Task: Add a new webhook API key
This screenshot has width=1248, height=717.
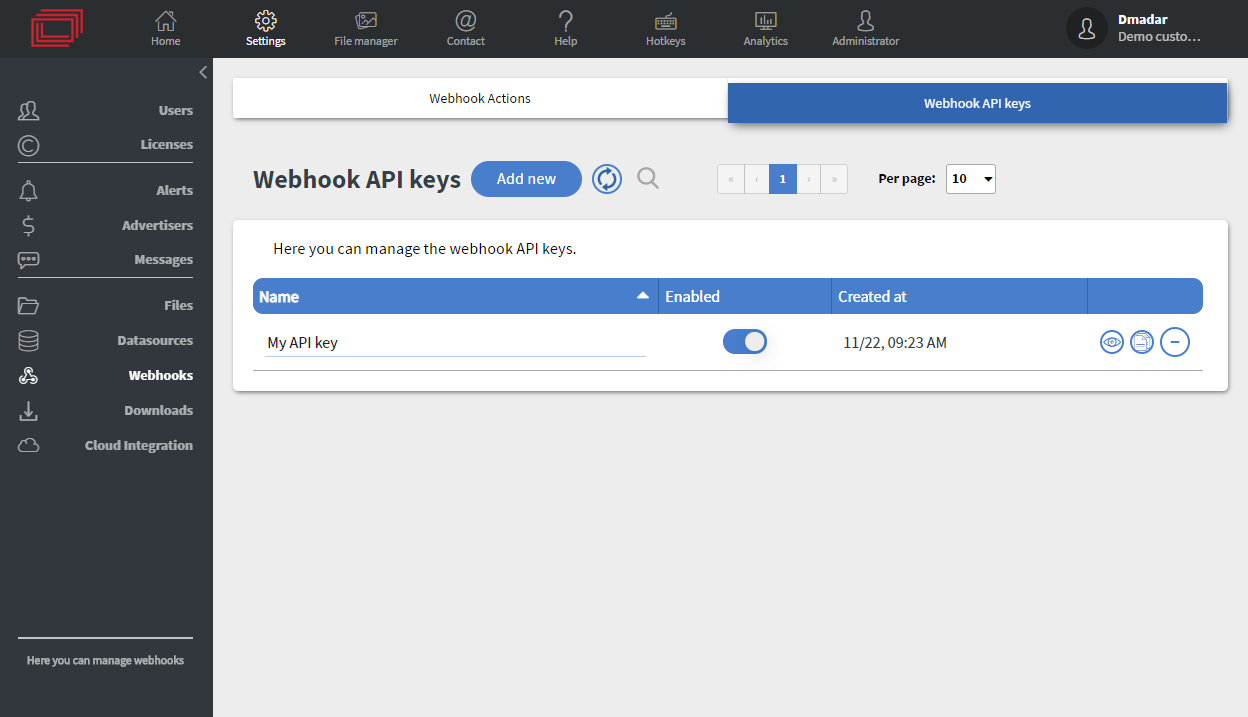Action: 526,178
